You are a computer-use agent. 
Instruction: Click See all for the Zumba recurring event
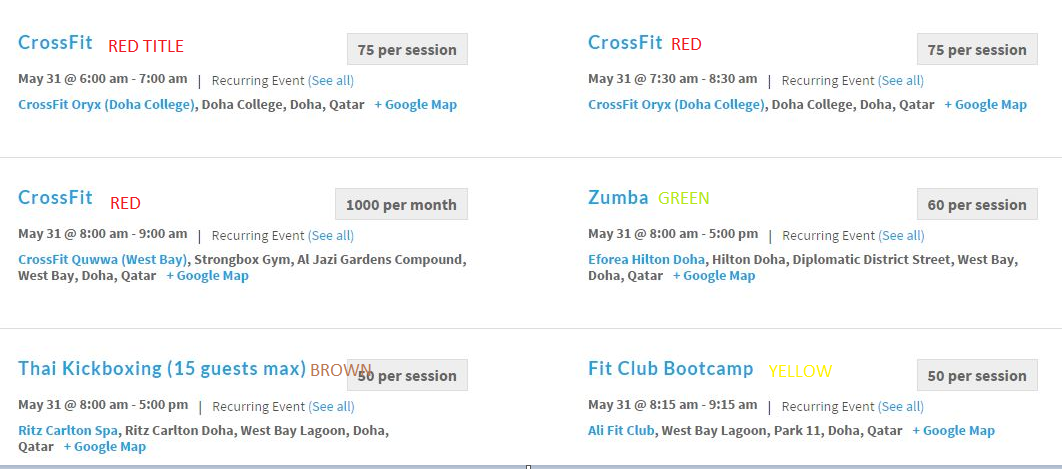[x=901, y=236]
